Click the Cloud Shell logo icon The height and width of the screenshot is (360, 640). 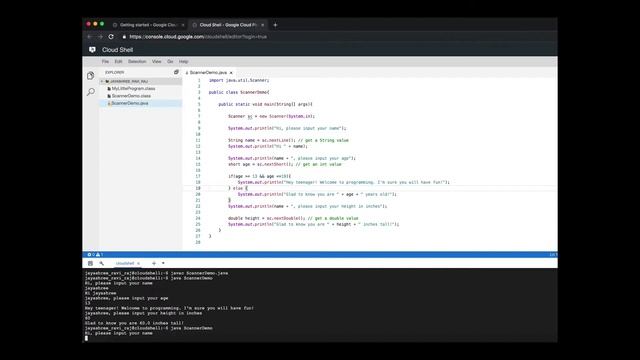point(92,50)
